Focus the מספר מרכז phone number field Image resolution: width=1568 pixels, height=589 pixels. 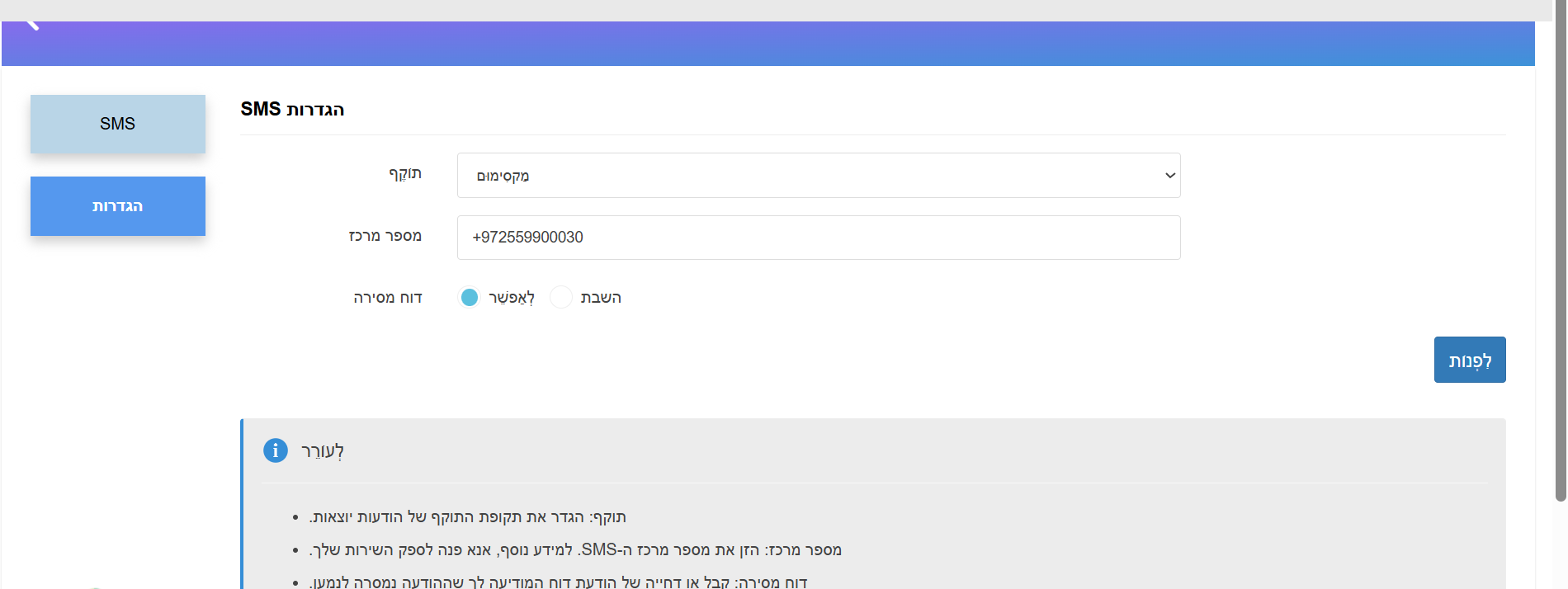817,238
